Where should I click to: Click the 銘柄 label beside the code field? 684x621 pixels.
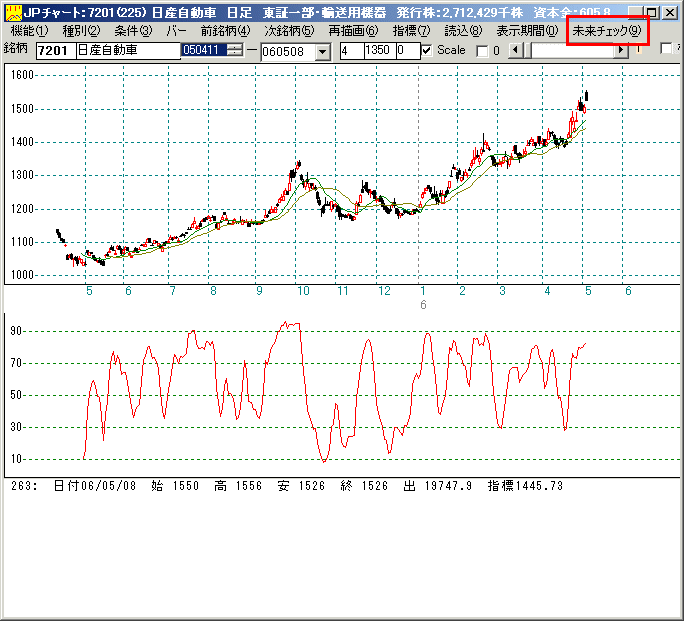tap(16, 48)
